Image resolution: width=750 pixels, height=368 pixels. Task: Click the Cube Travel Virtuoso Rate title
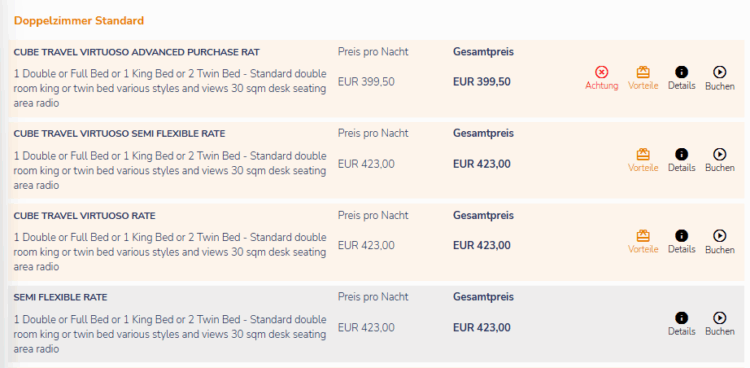coord(85,216)
